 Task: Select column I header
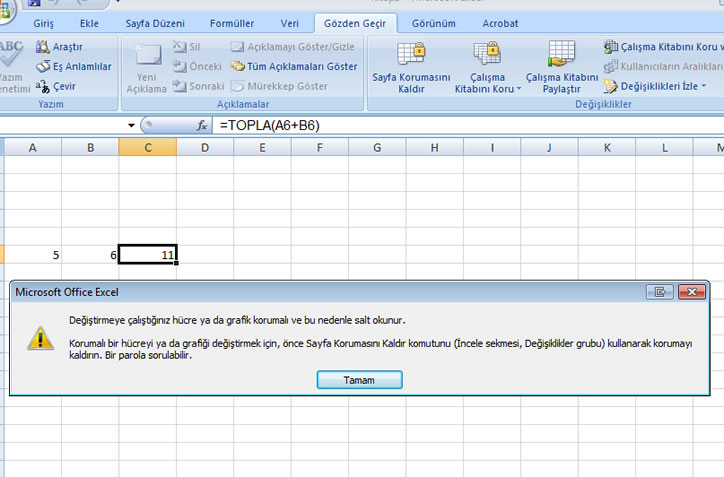[492, 148]
